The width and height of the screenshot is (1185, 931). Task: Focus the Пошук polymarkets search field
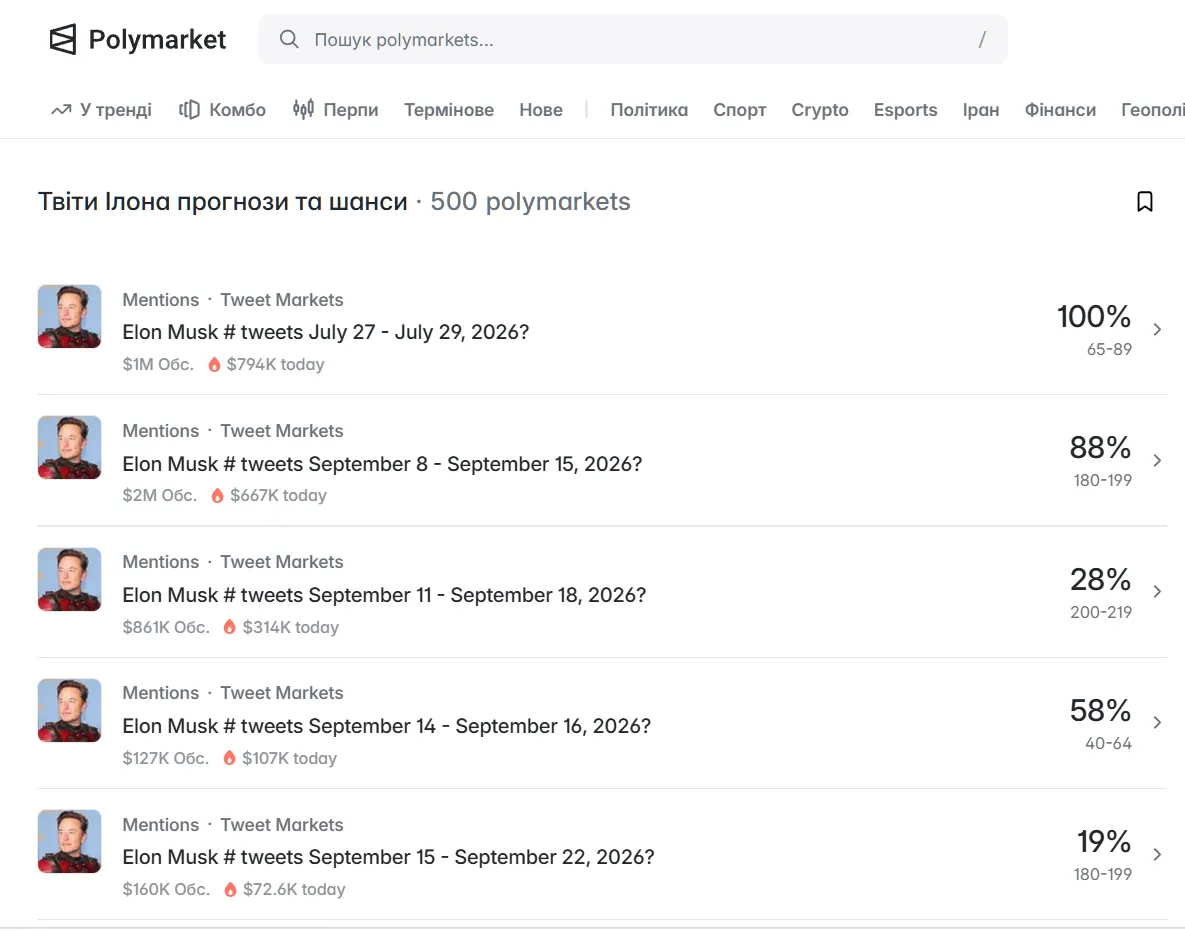coord(633,39)
